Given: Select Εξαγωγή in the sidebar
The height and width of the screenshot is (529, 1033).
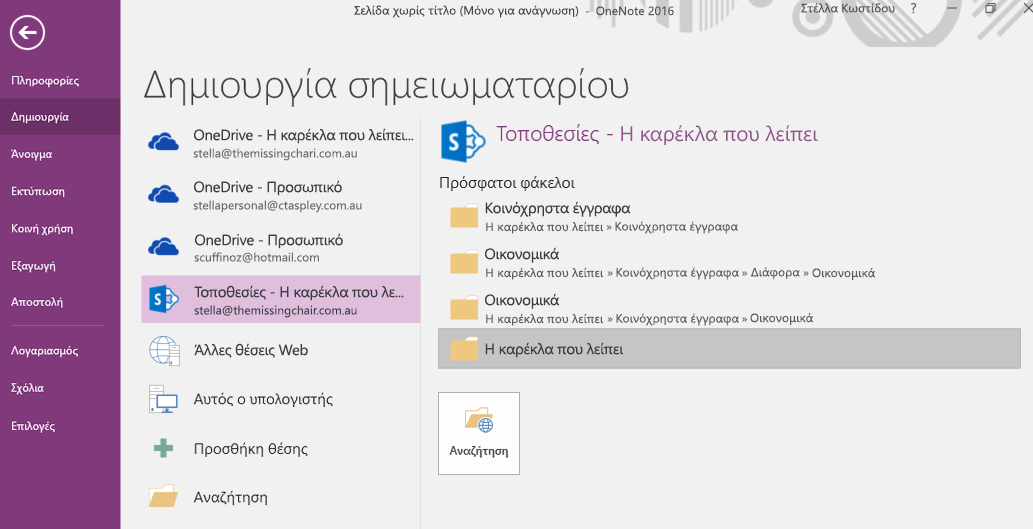Looking at the screenshot, I should 33,266.
